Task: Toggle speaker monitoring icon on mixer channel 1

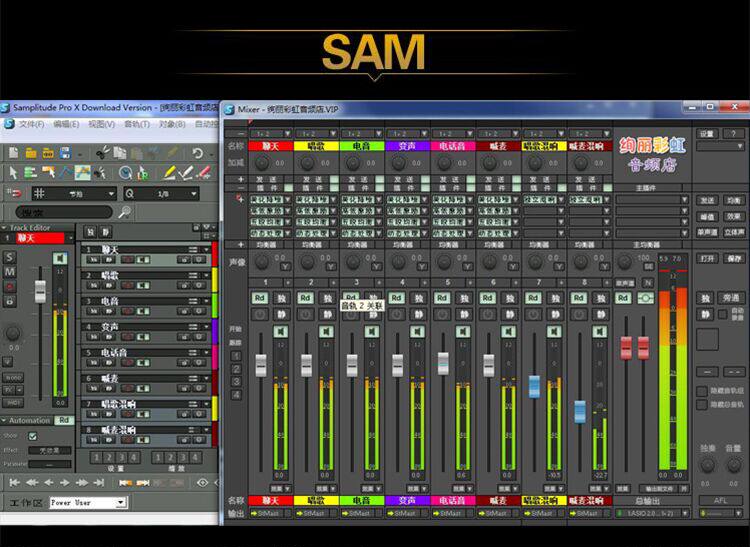Action: click(280, 331)
